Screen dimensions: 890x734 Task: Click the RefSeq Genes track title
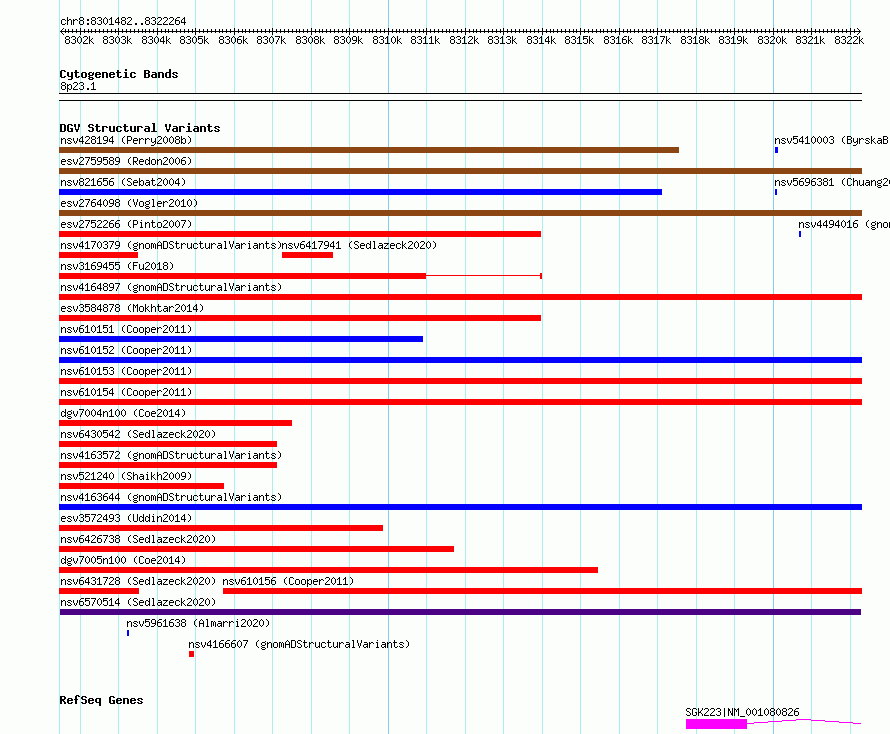tap(101, 700)
